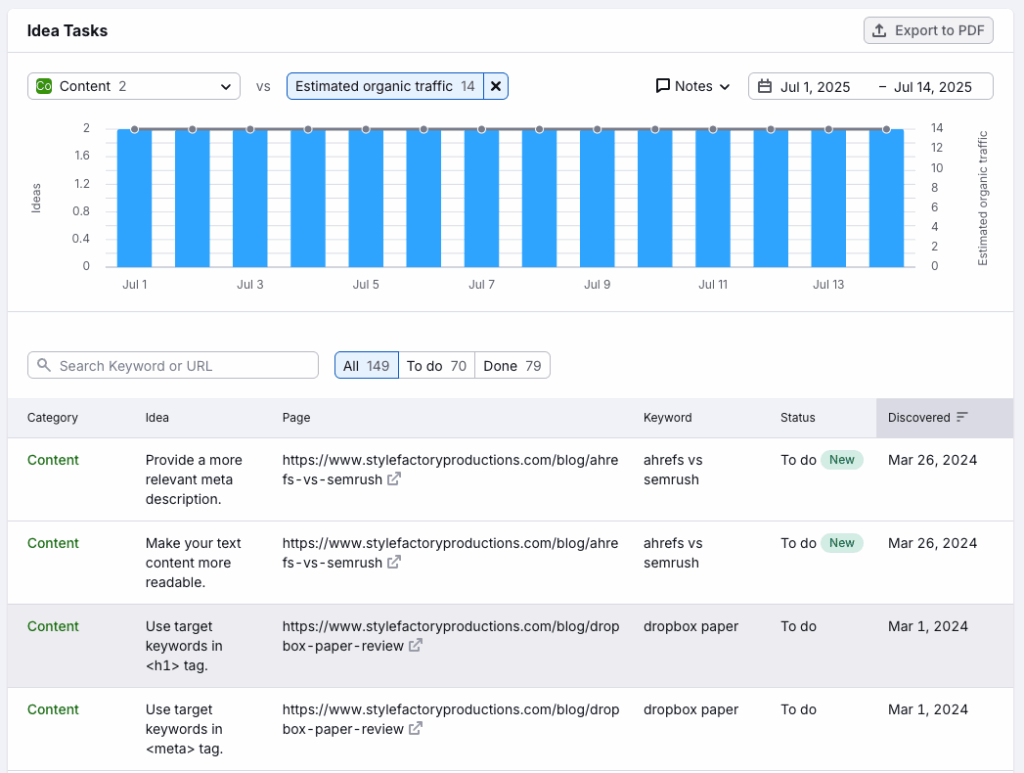This screenshot has height=773, width=1024.
Task: Click external link icon in h1 tag row
Action: pos(415,645)
